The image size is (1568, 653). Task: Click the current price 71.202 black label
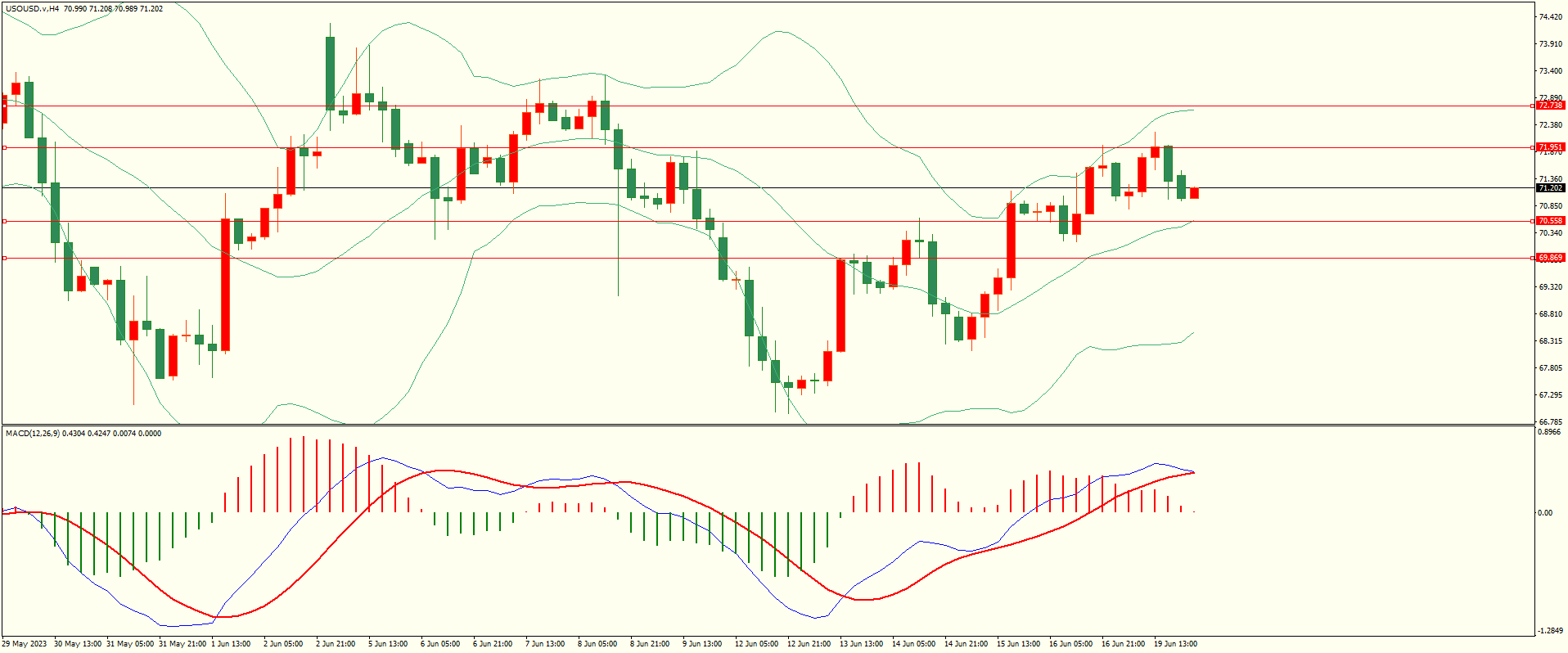[x=1550, y=188]
